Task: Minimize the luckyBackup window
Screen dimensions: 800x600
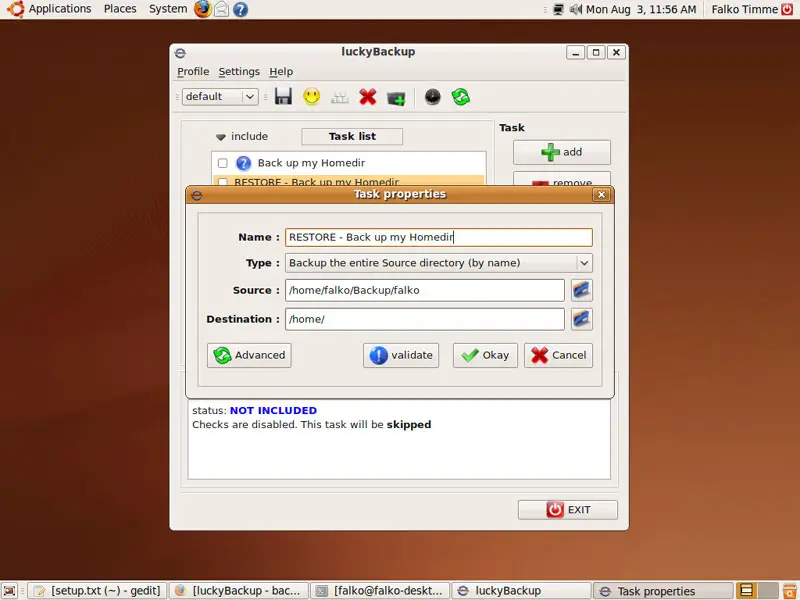Action: click(x=575, y=52)
